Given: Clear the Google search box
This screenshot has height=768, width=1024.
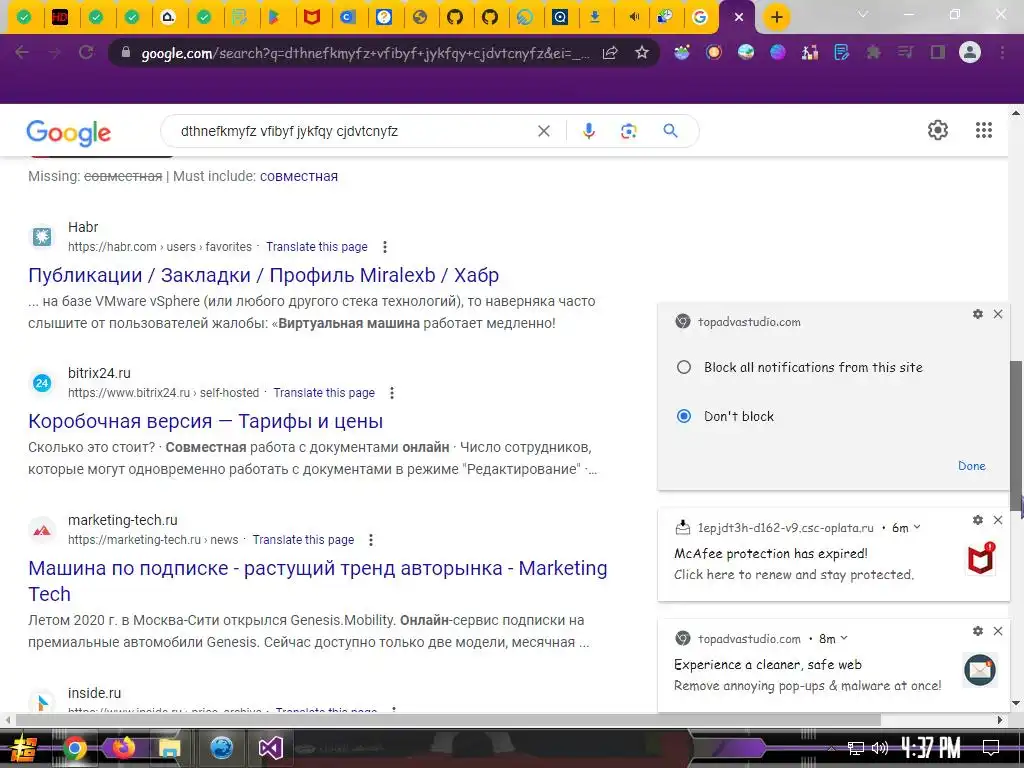Looking at the screenshot, I should pos(543,131).
